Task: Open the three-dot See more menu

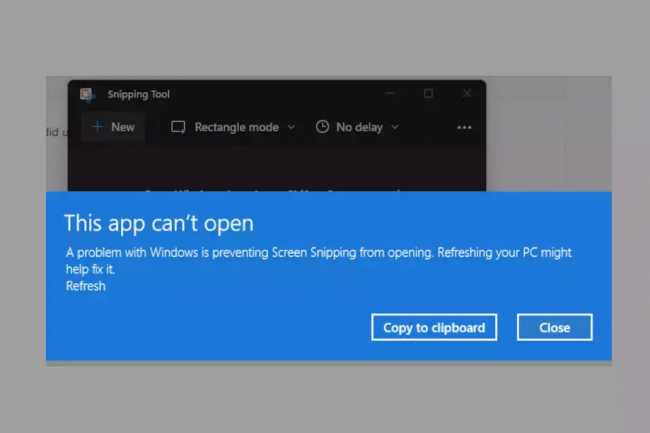Action: [x=464, y=127]
